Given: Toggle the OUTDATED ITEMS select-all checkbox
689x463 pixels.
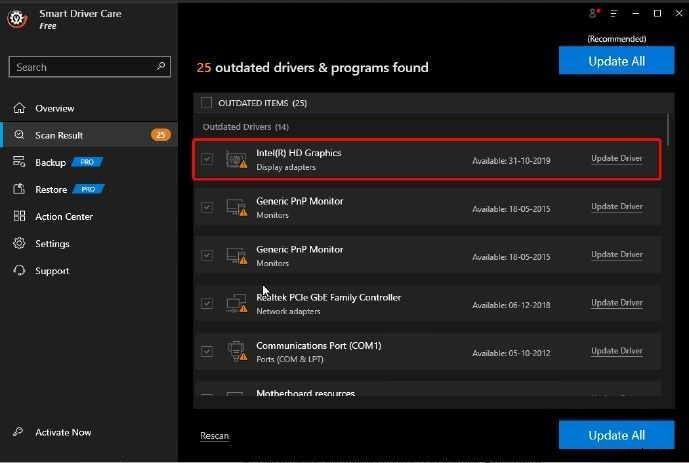Looking at the screenshot, I should click(x=206, y=103).
